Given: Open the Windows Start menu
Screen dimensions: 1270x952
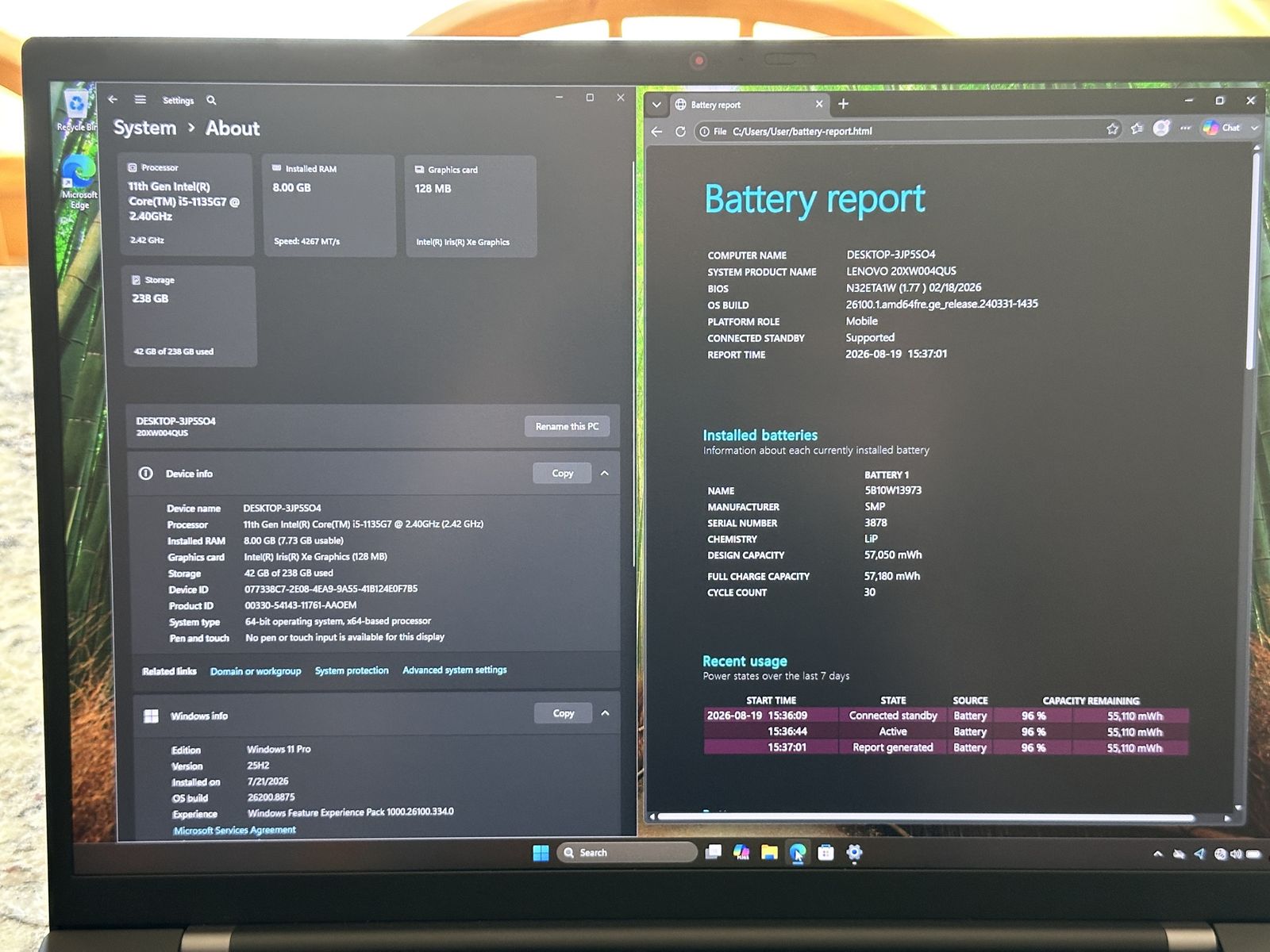Looking at the screenshot, I should pyautogui.click(x=541, y=853).
